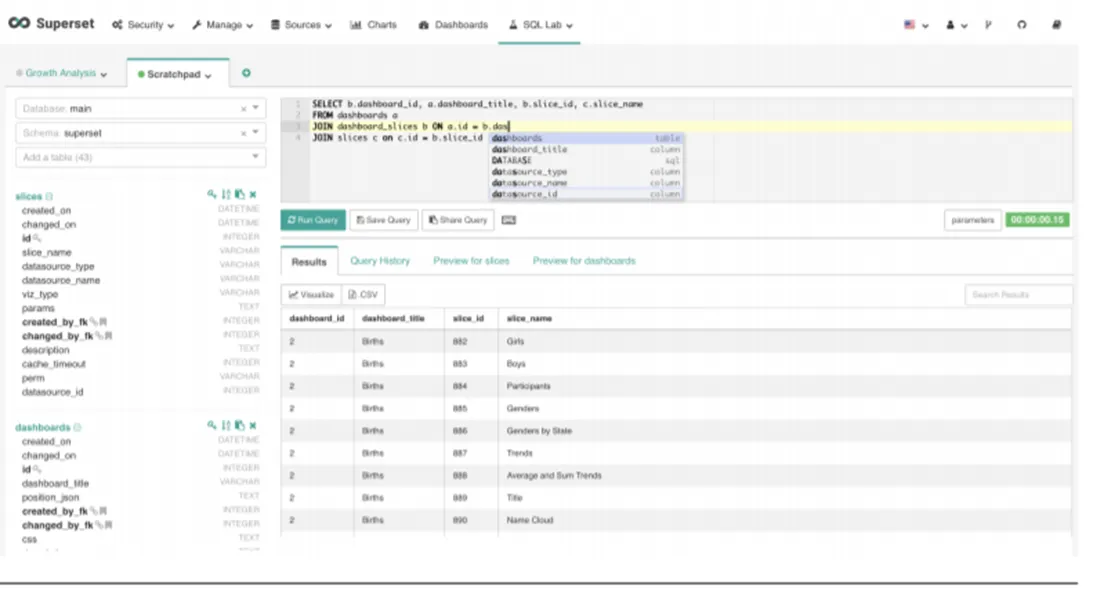
Task: Remove the dashboards table from the panel
Action: click(253, 425)
